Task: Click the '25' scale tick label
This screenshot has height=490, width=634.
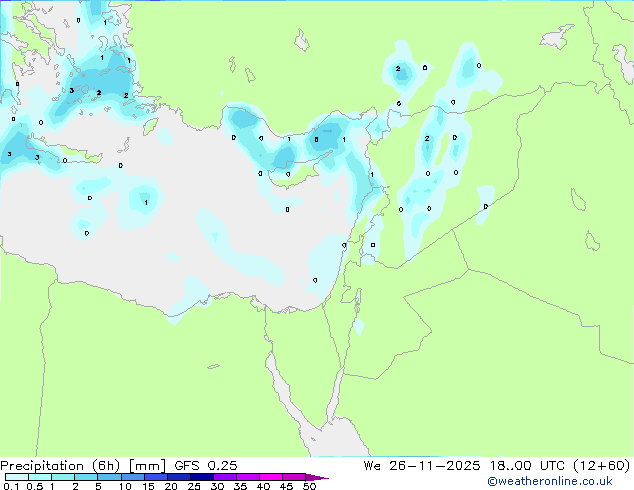Action: click(194, 486)
